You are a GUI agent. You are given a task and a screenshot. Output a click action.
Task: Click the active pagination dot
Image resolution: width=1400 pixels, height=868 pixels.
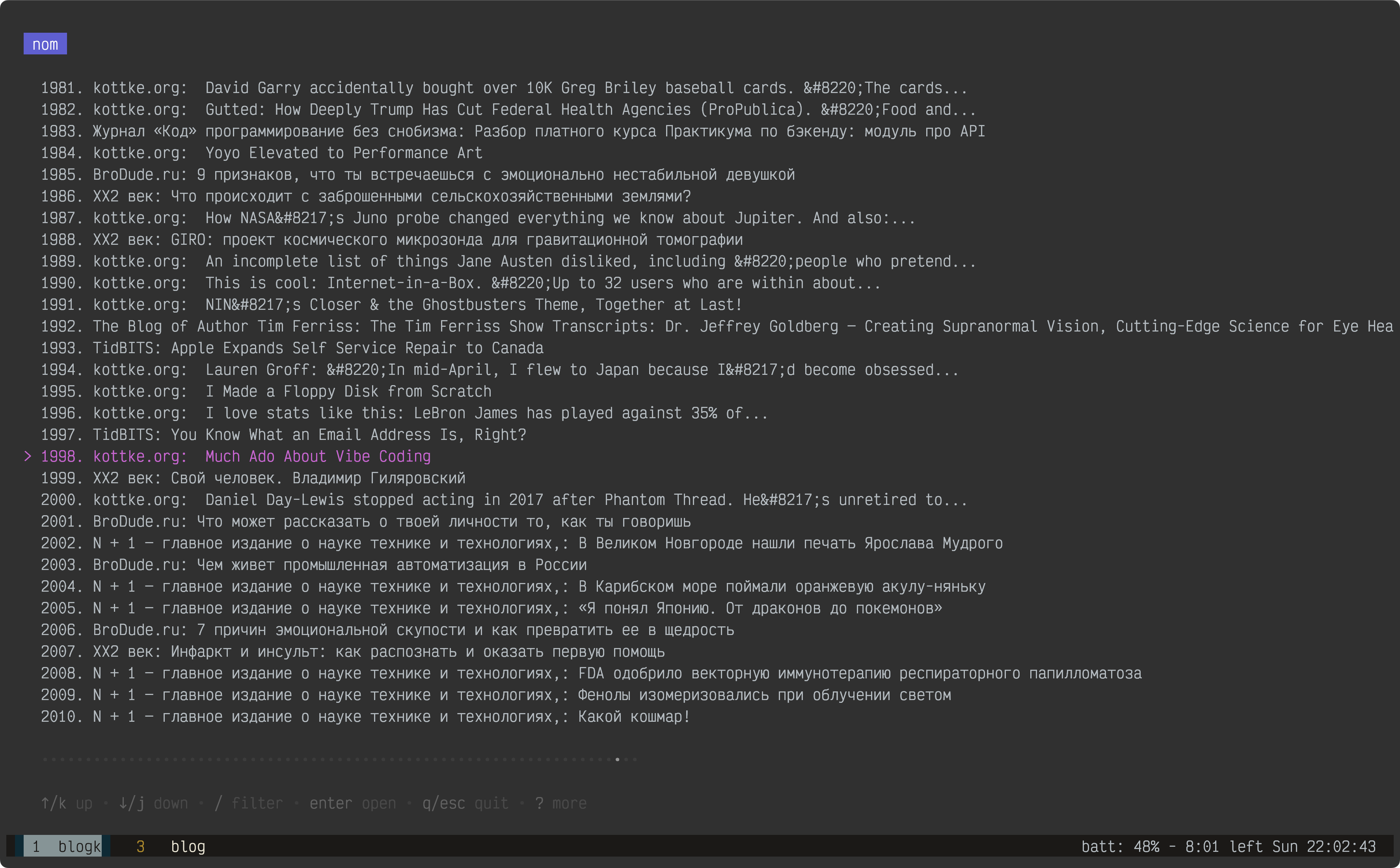click(x=617, y=760)
